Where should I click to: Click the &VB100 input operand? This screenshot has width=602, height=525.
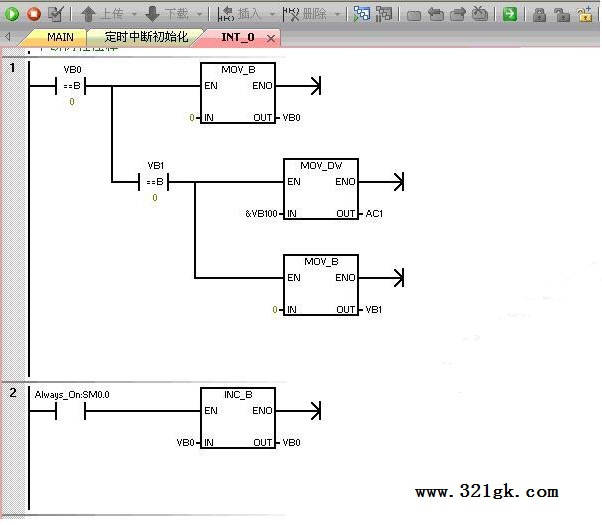click(x=261, y=214)
